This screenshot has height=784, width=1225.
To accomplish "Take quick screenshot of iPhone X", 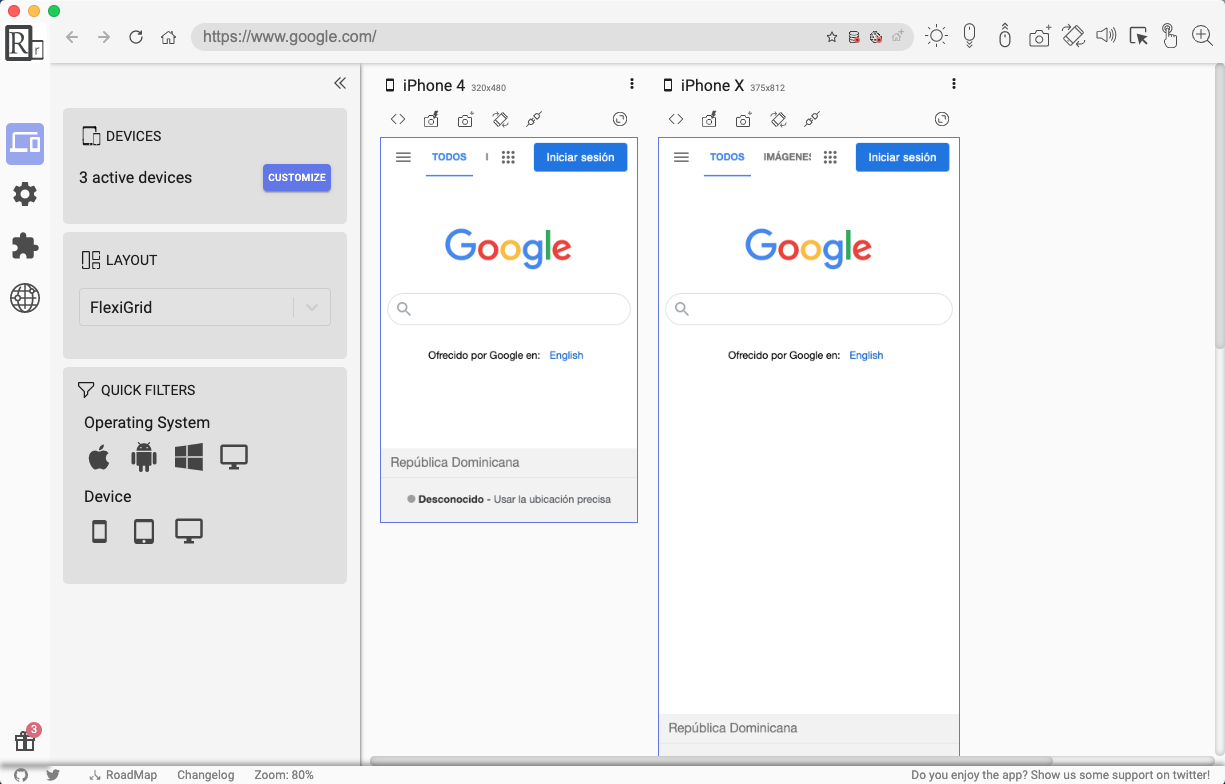I will coord(709,119).
